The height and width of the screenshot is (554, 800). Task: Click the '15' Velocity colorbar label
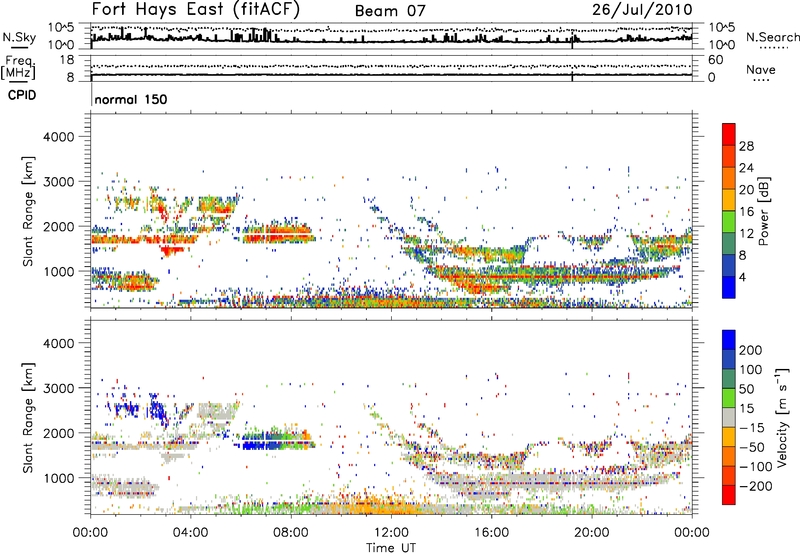click(x=746, y=409)
